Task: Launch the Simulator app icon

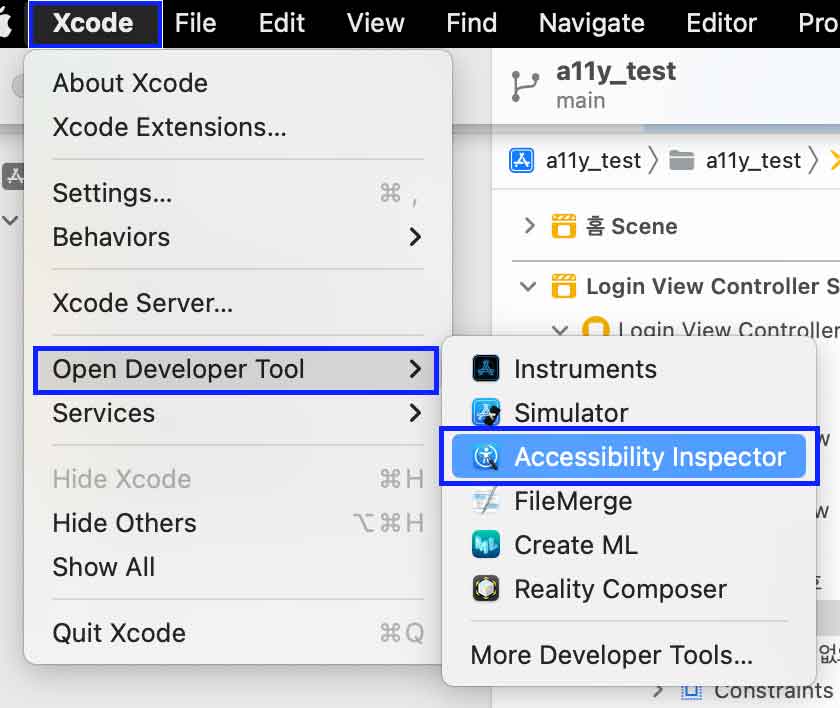Action: click(x=486, y=413)
